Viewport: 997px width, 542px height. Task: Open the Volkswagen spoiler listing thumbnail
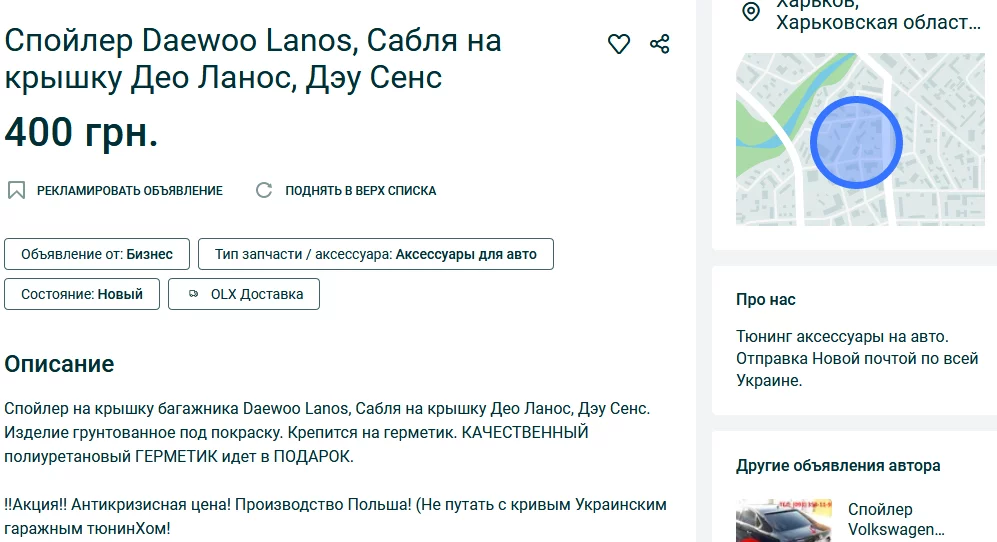click(x=783, y=521)
